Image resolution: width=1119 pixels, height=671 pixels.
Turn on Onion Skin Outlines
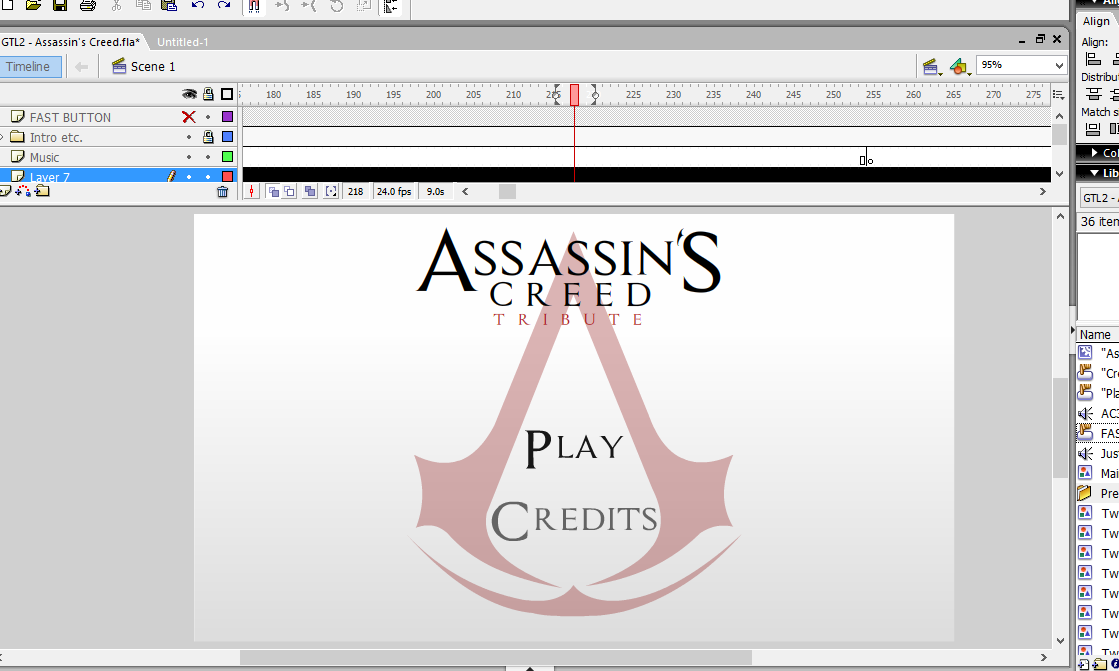pos(289,191)
